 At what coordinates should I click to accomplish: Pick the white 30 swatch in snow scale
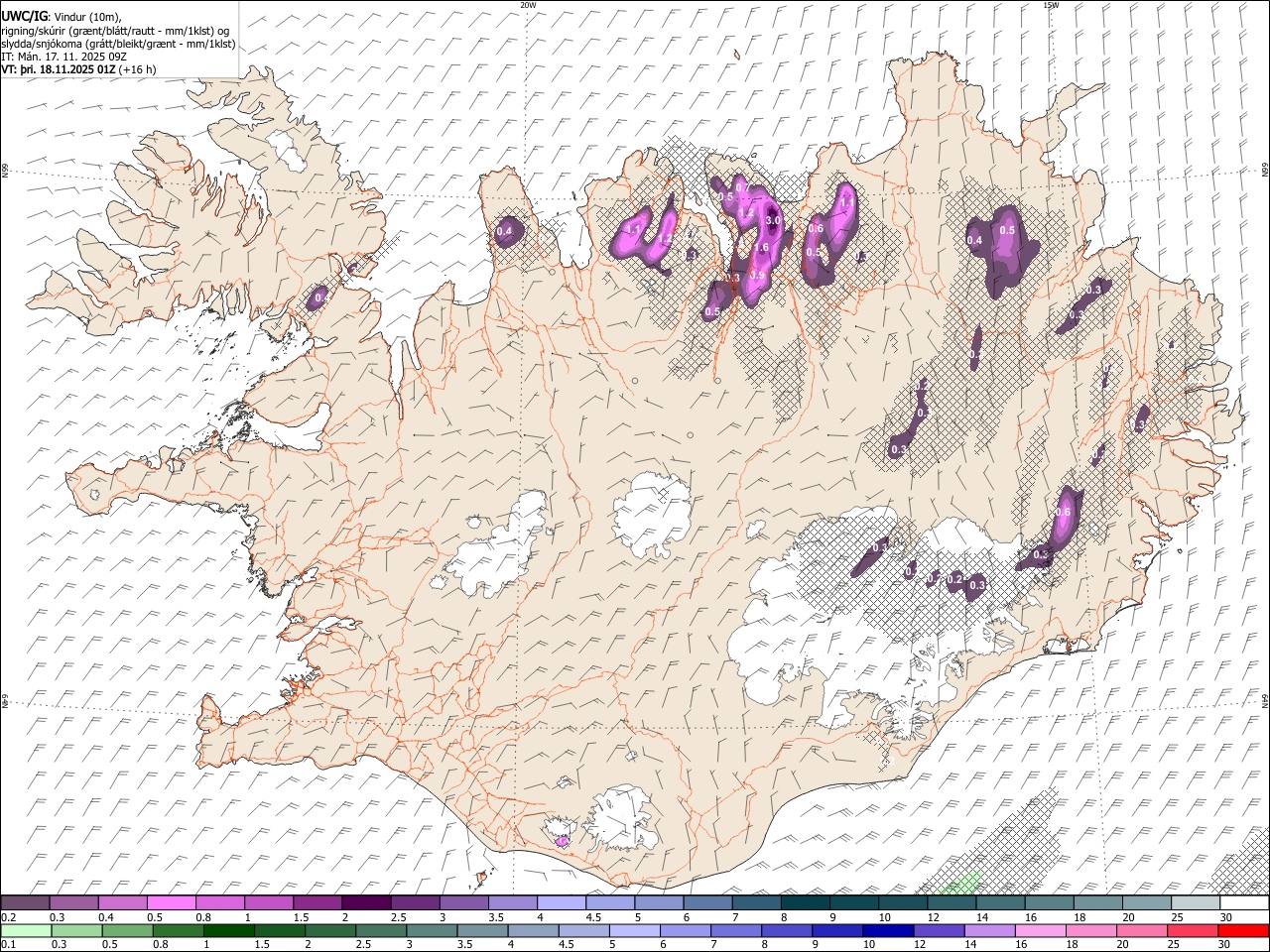[x=1244, y=903]
